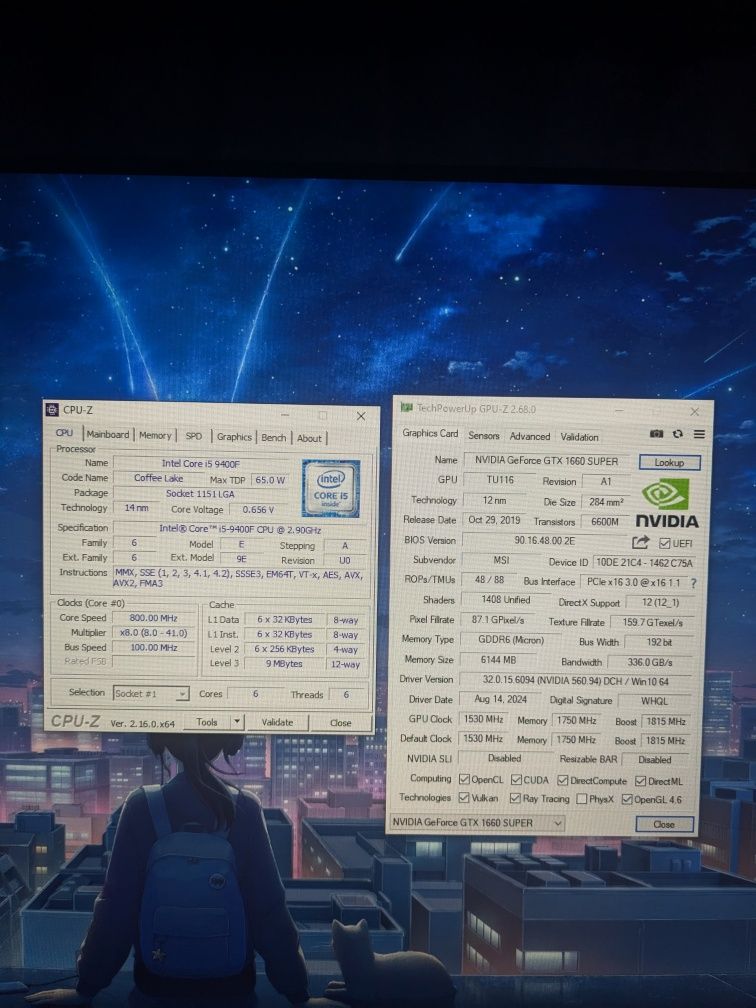Switch to the Mainboard tab

107,435
